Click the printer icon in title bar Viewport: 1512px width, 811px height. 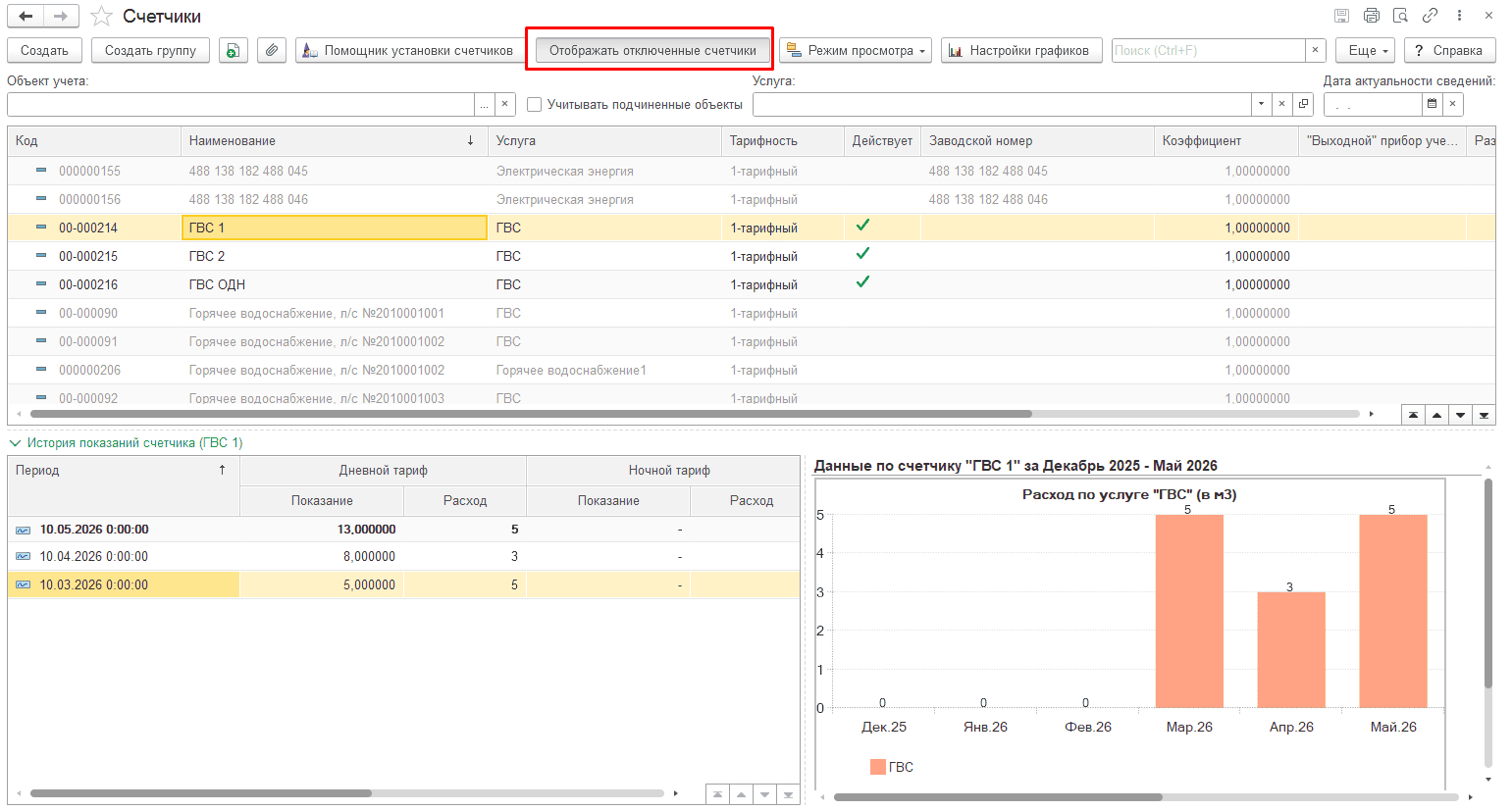tap(1372, 16)
